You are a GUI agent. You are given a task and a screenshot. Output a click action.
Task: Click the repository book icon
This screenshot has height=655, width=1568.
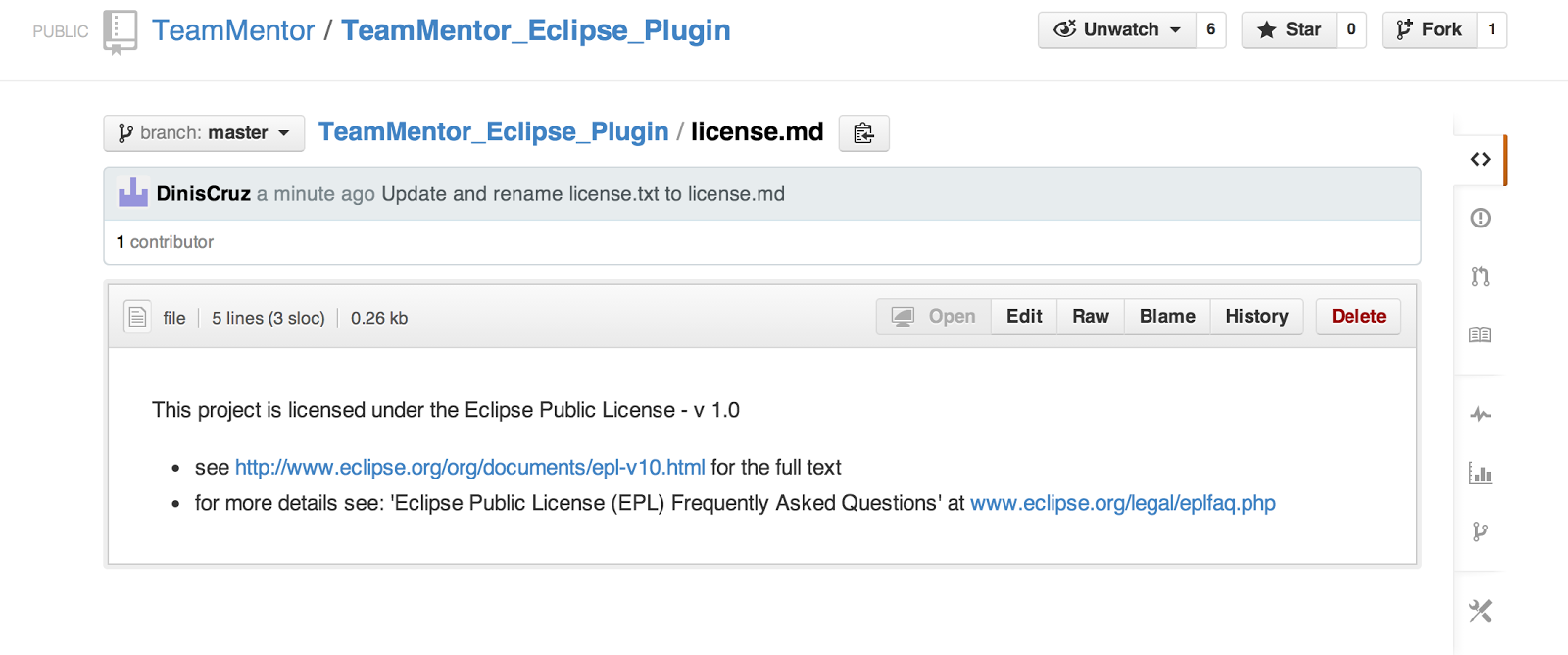[x=120, y=31]
